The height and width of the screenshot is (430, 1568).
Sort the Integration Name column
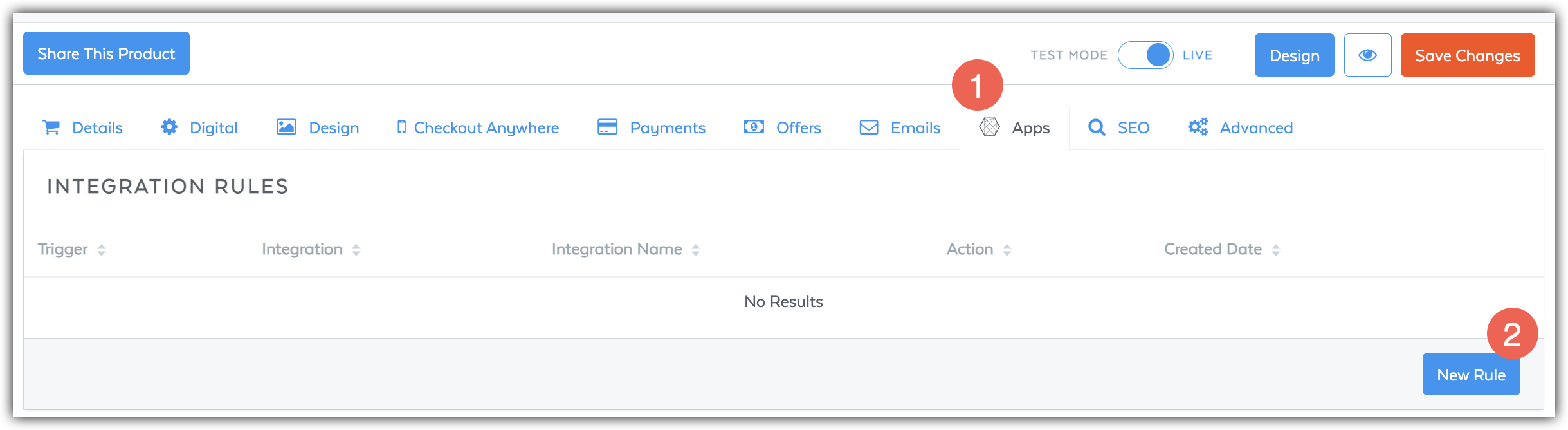pyautogui.click(x=695, y=249)
